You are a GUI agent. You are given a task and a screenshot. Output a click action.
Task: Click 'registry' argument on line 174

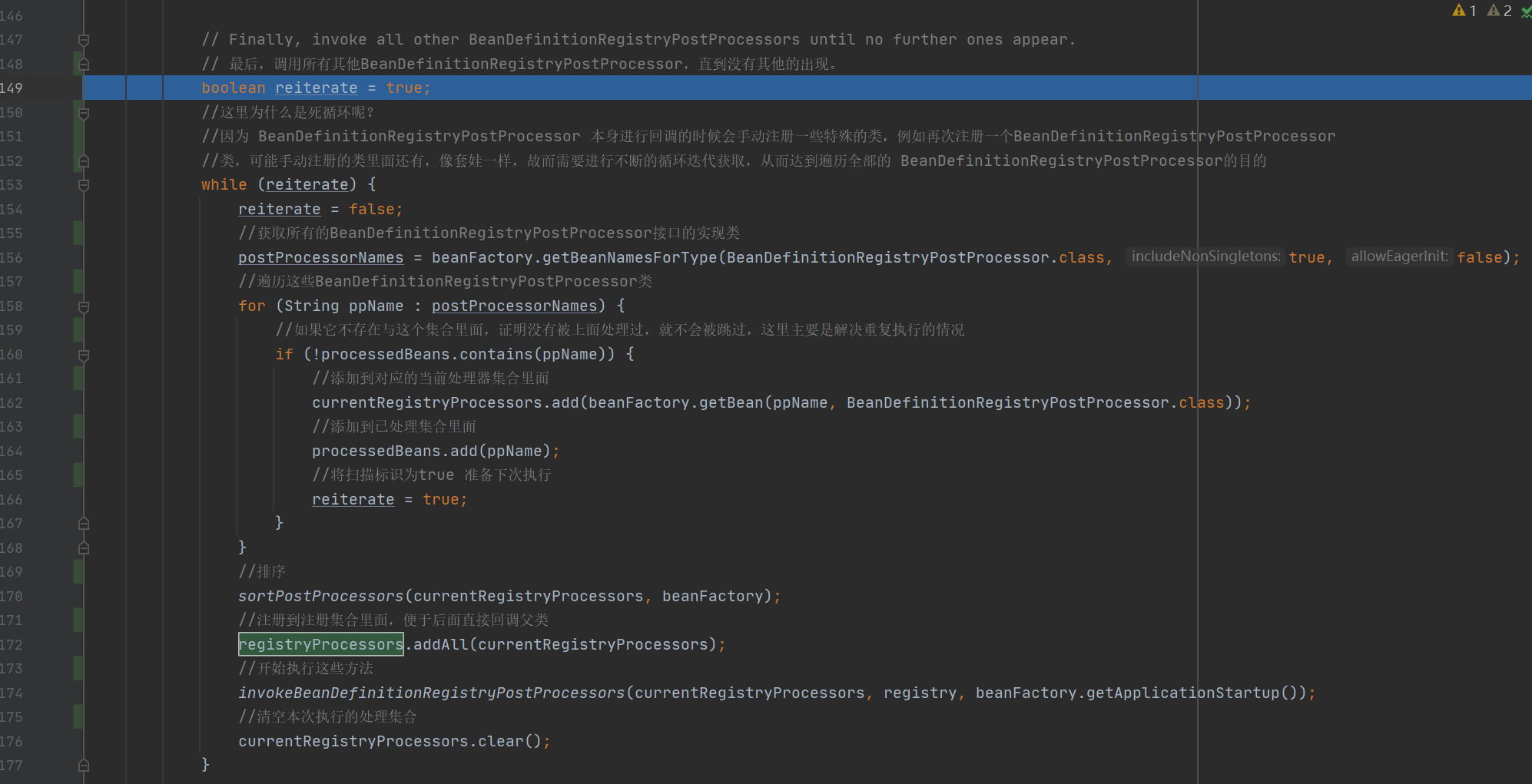(920, 693)
